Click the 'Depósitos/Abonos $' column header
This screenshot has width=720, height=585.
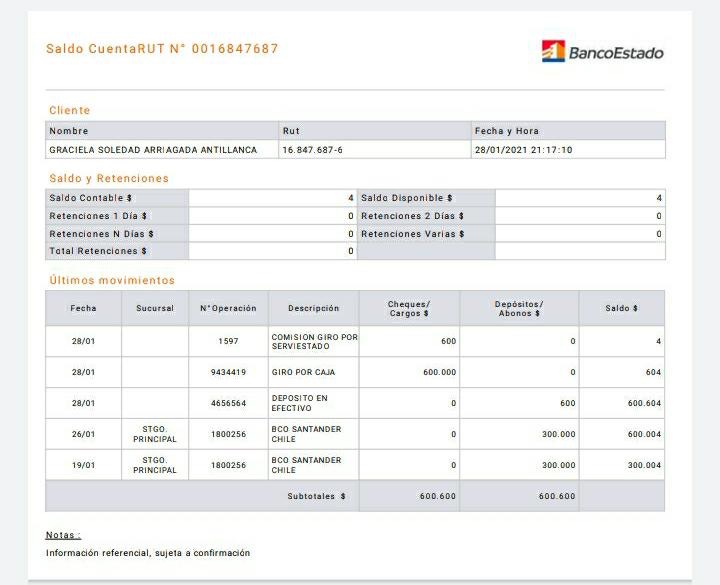(519, 309)
